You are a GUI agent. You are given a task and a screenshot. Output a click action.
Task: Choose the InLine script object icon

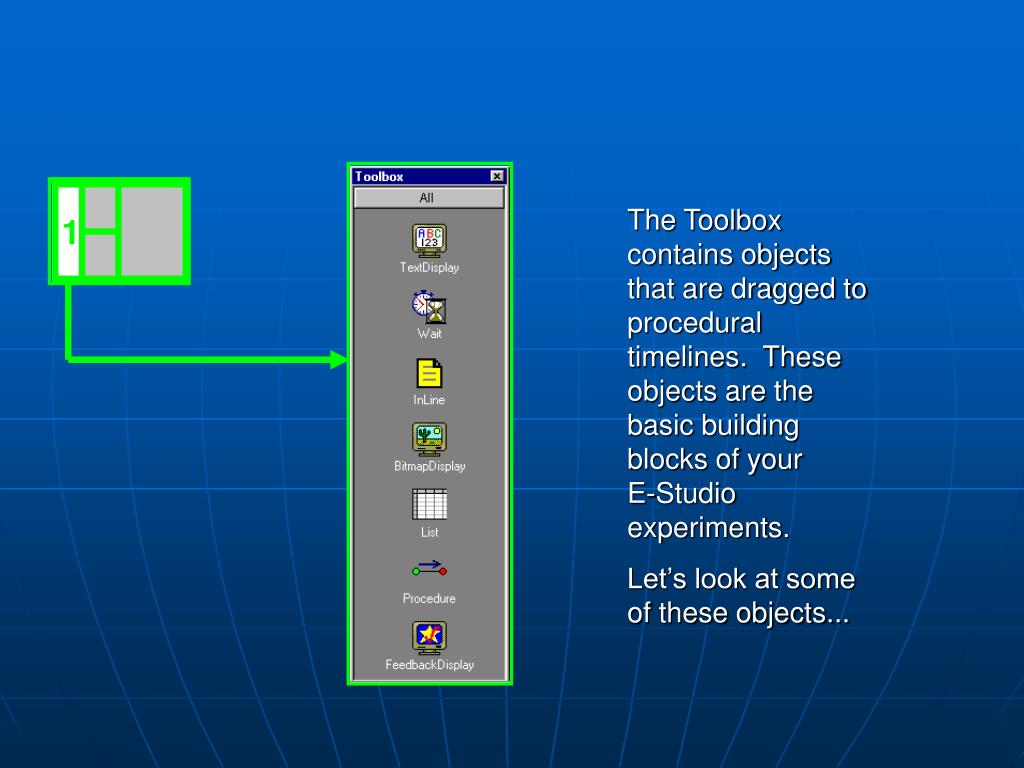click(429, 374)
